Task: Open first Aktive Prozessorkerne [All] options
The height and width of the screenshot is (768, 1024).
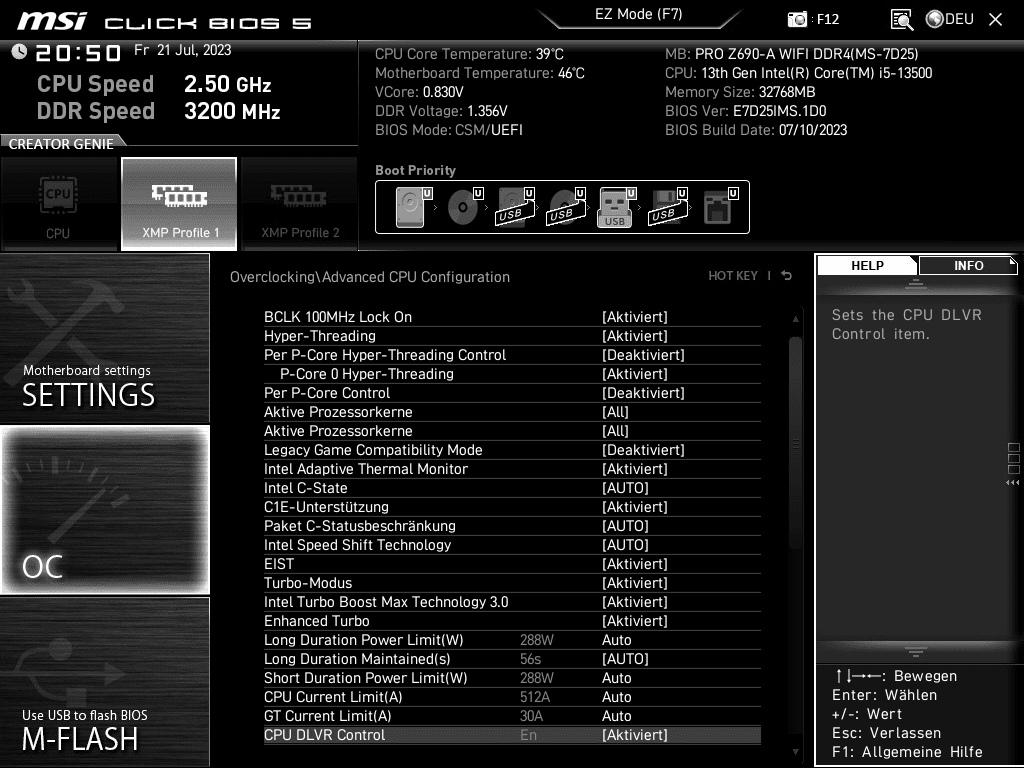Action: (615, 412)
